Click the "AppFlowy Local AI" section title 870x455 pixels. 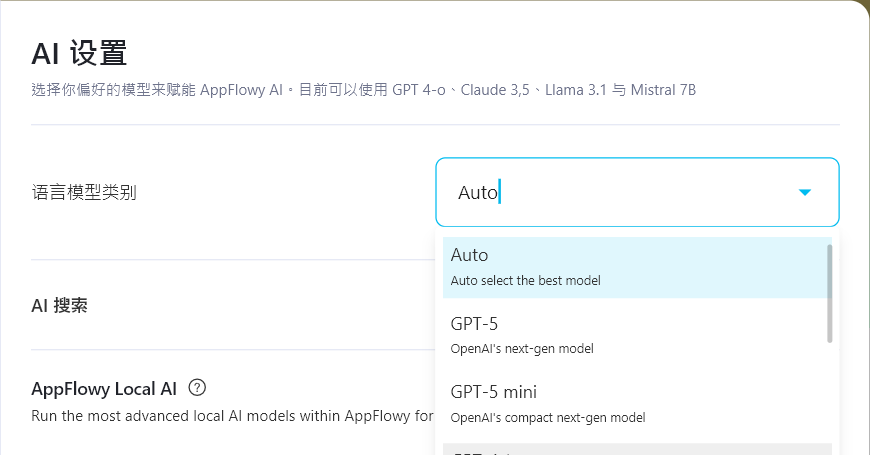click(x=104, y=387)
